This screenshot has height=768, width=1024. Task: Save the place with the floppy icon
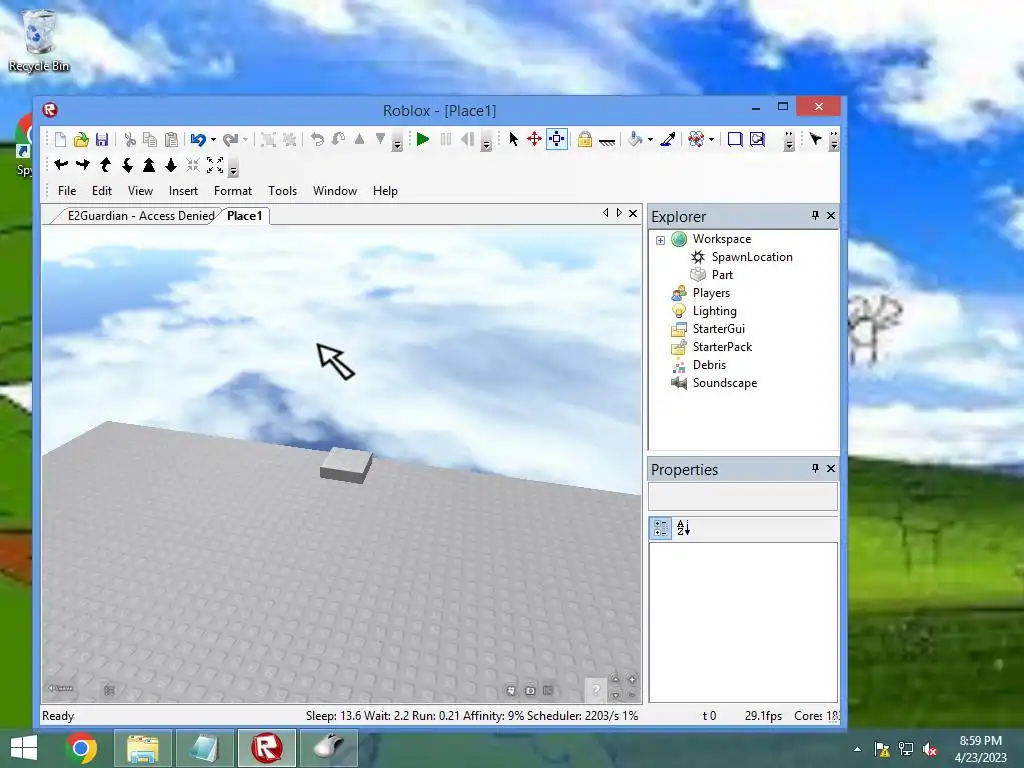pos(102,139)
